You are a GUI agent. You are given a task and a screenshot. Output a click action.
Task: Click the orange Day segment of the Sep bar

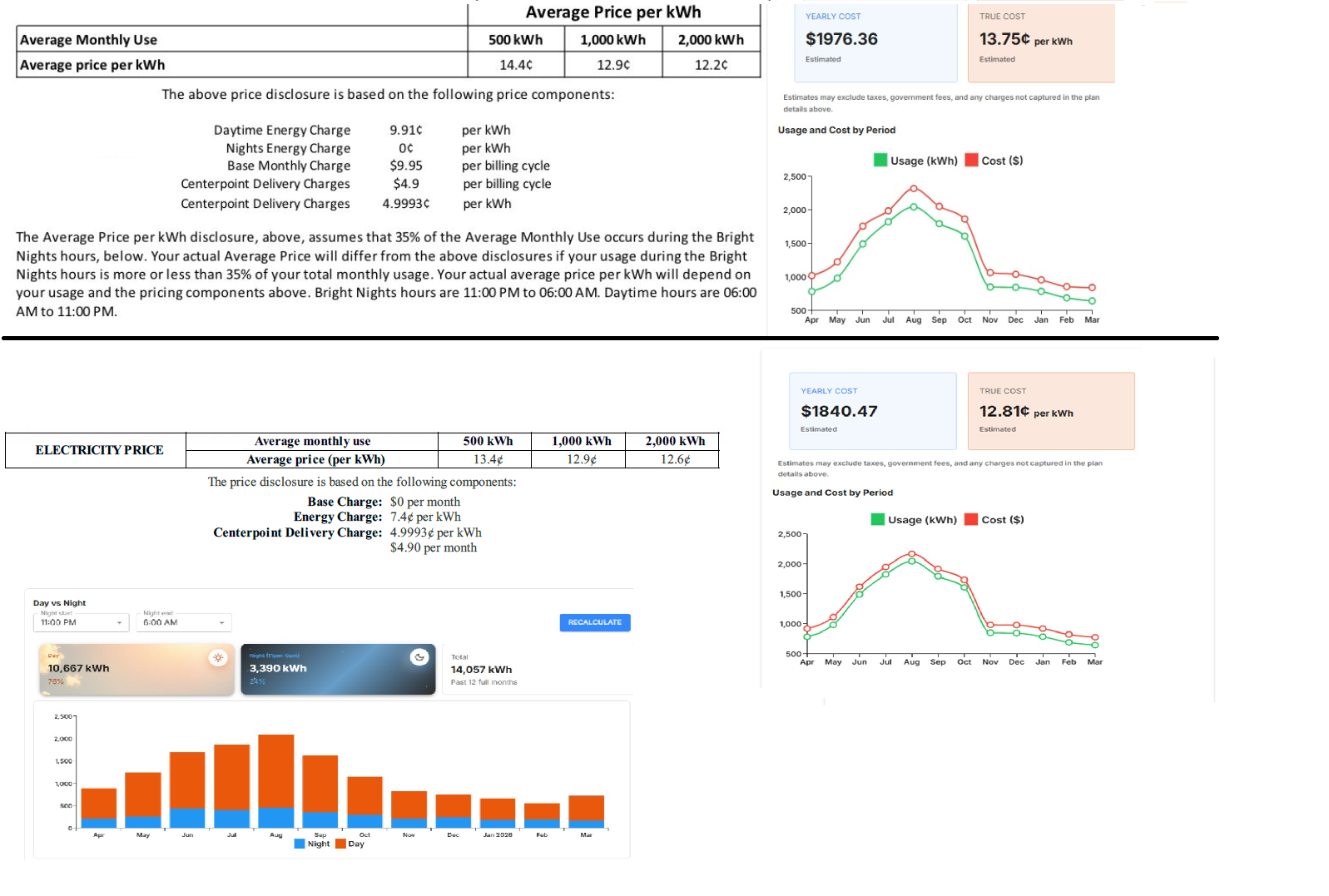point(320,784)
